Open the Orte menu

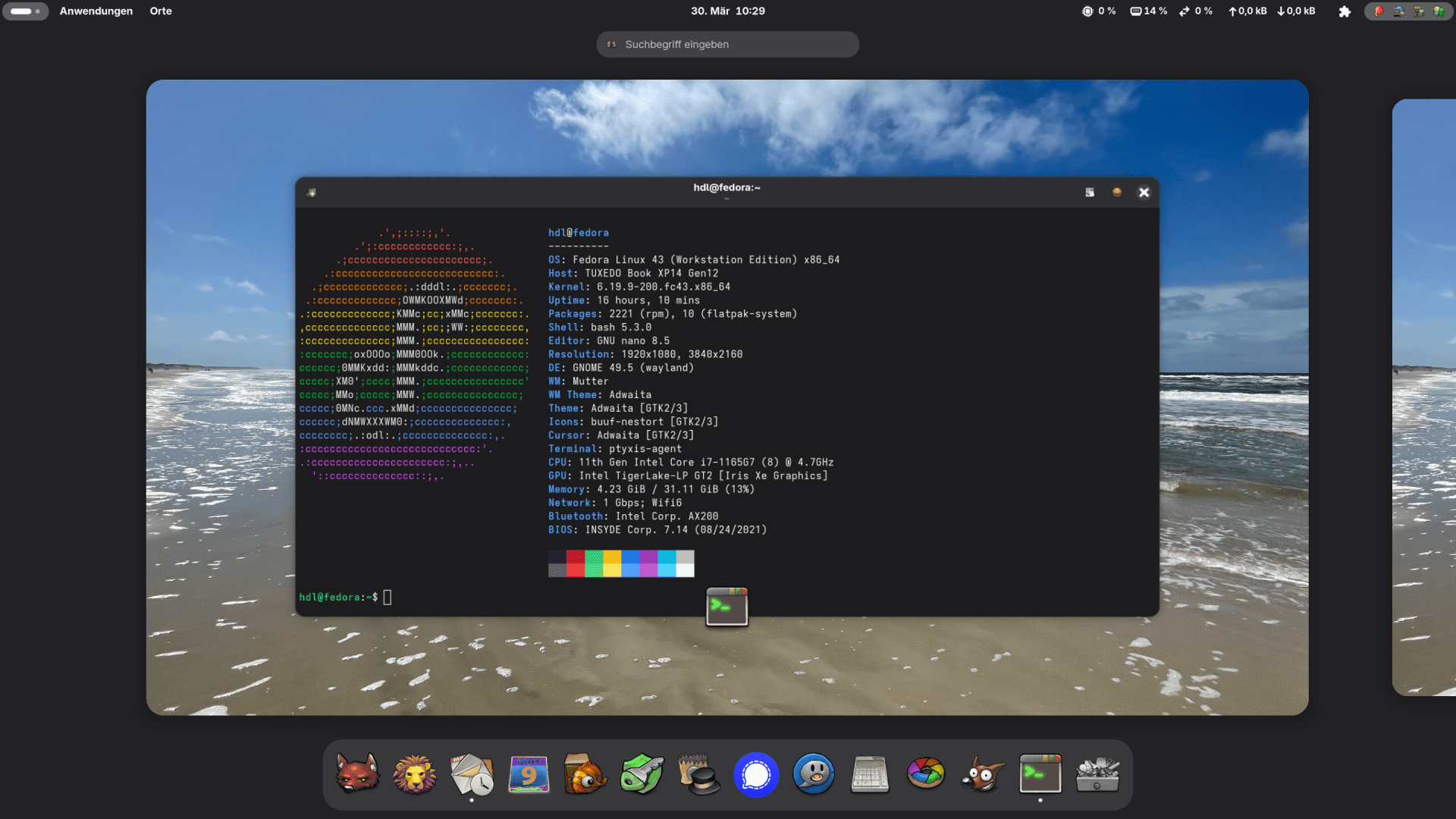pyautogui.click(x=161, y=11)
